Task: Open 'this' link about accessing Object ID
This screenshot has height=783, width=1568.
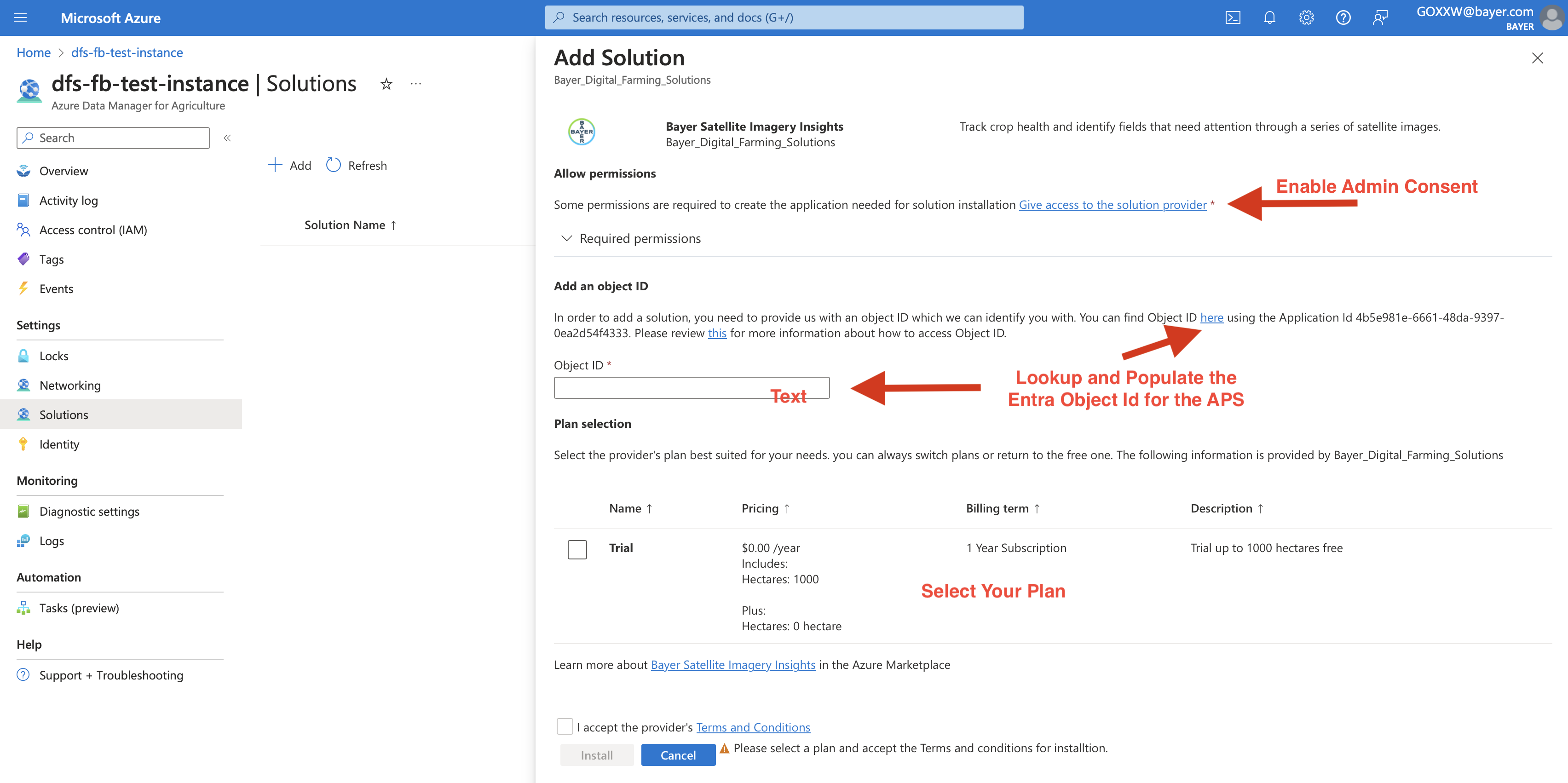Action: pyautogui.click(x=717, y=333)
